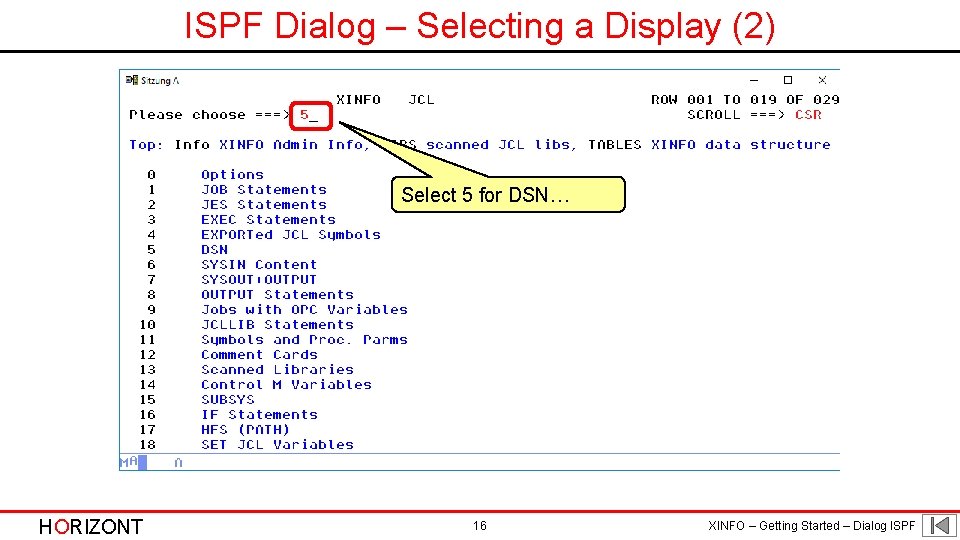Click 'XINFO – Getting Started – Dialog ISPF' footer text
This screenshot has height=540, width=960.
811,526
